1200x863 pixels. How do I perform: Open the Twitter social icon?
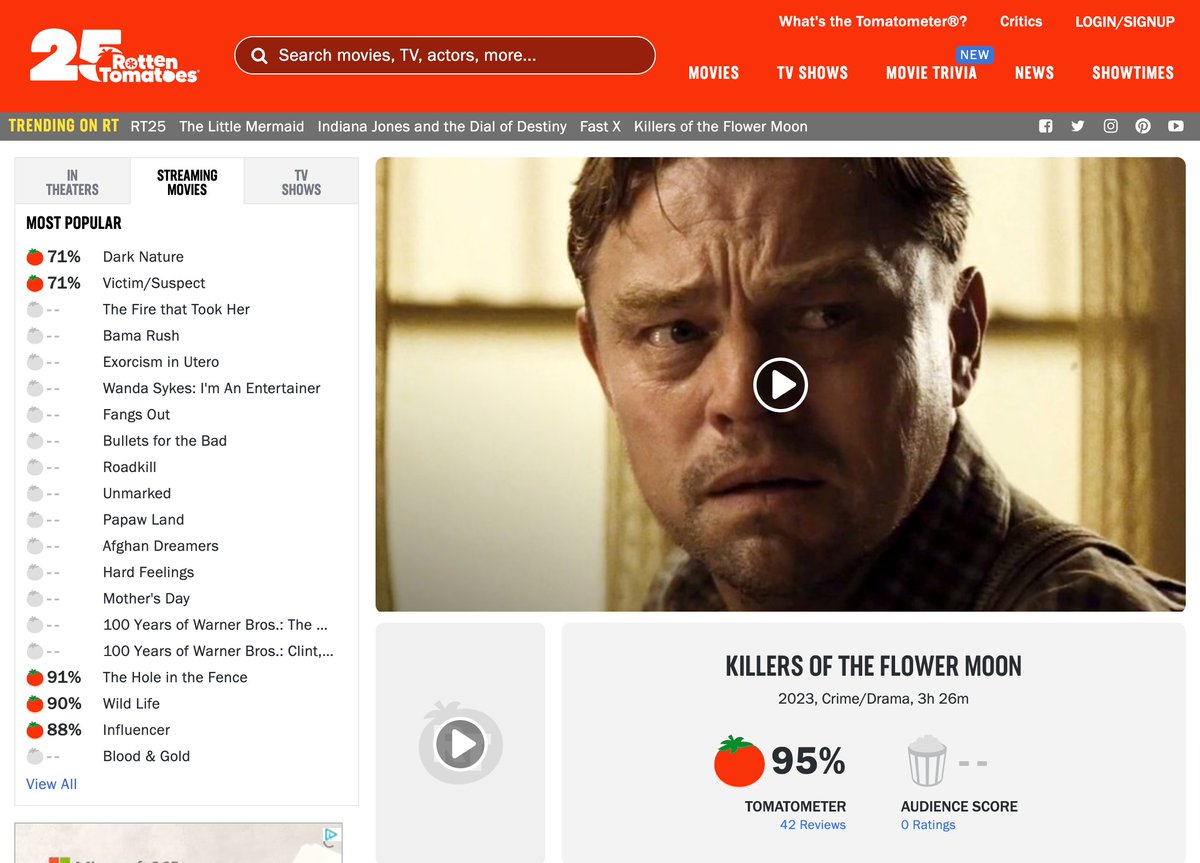tap(1077, 126)
